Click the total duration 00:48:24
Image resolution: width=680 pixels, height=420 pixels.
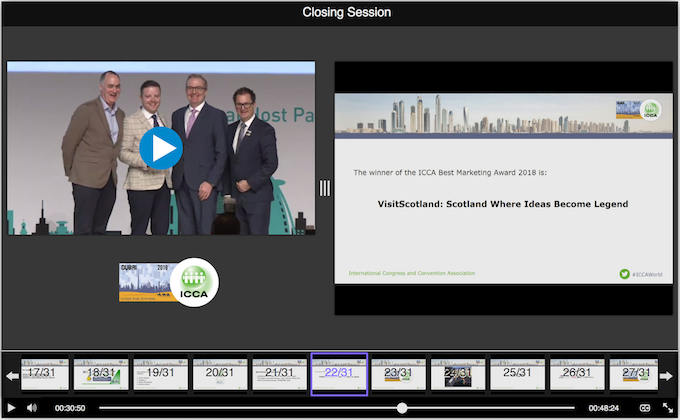pyautogui.click(x=603, y=408)
